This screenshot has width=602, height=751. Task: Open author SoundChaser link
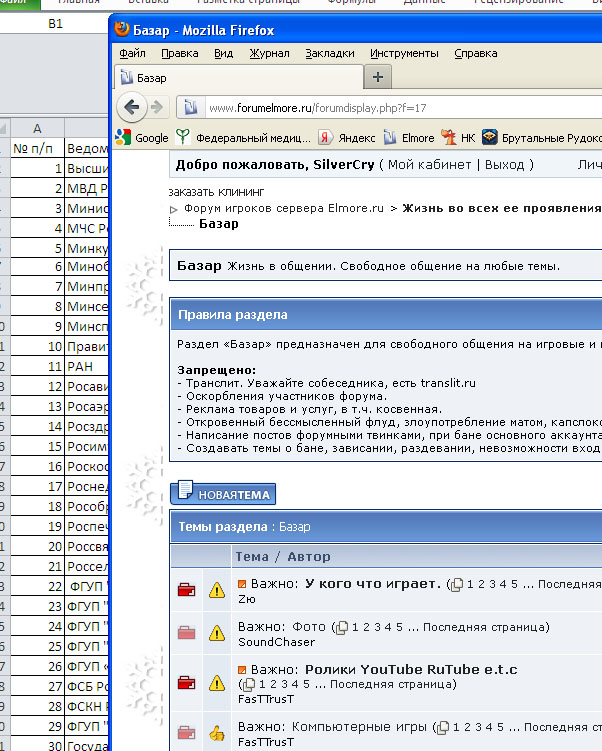(276, 642)
